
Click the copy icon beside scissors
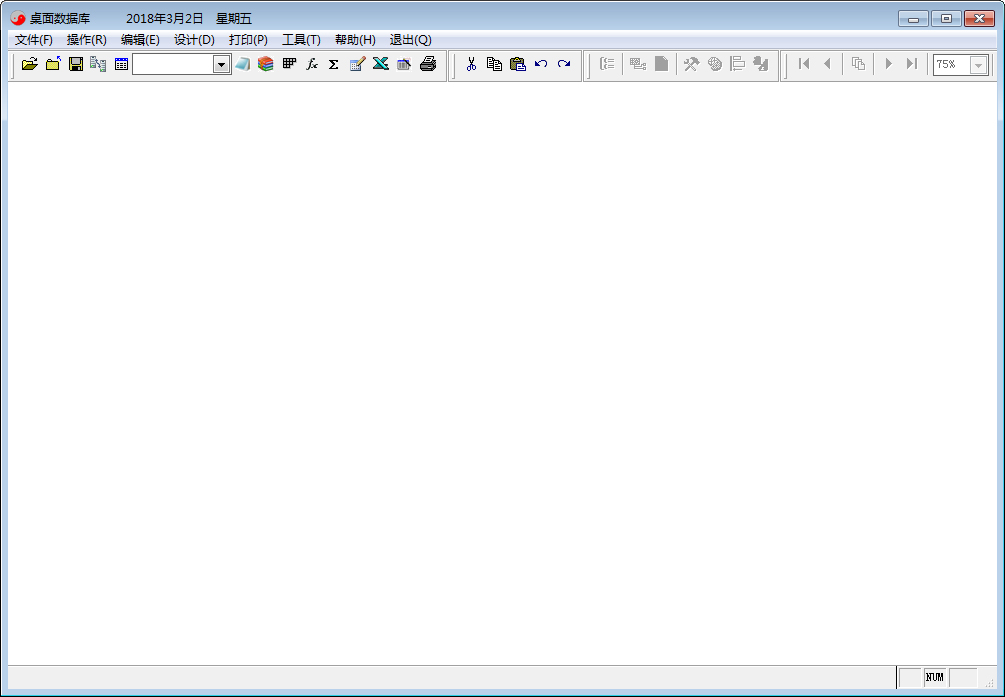coord(494,64)
